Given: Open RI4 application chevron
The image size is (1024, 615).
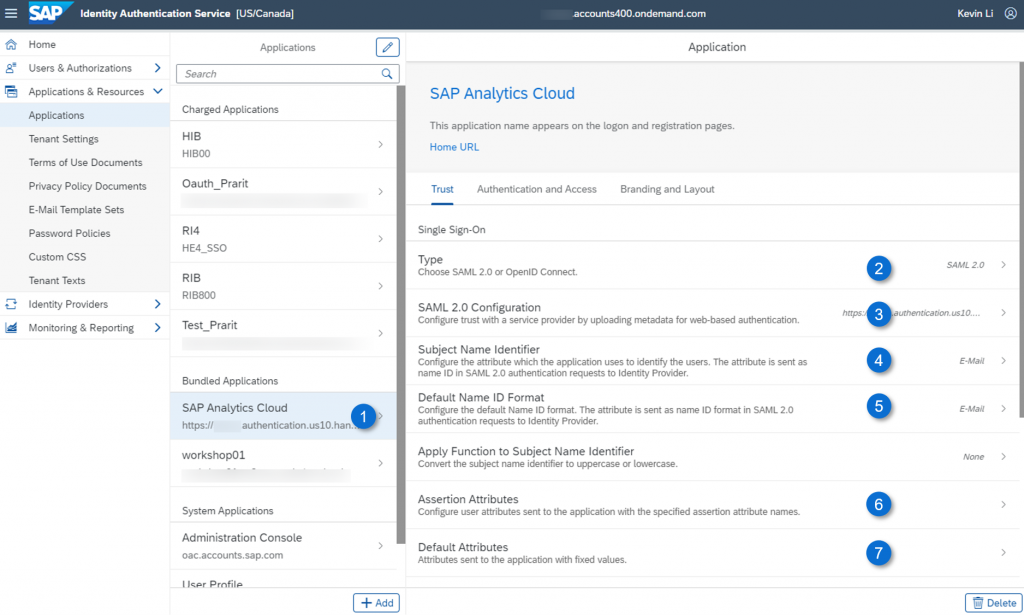Looking at the screenshot, I should coord(380,239).
